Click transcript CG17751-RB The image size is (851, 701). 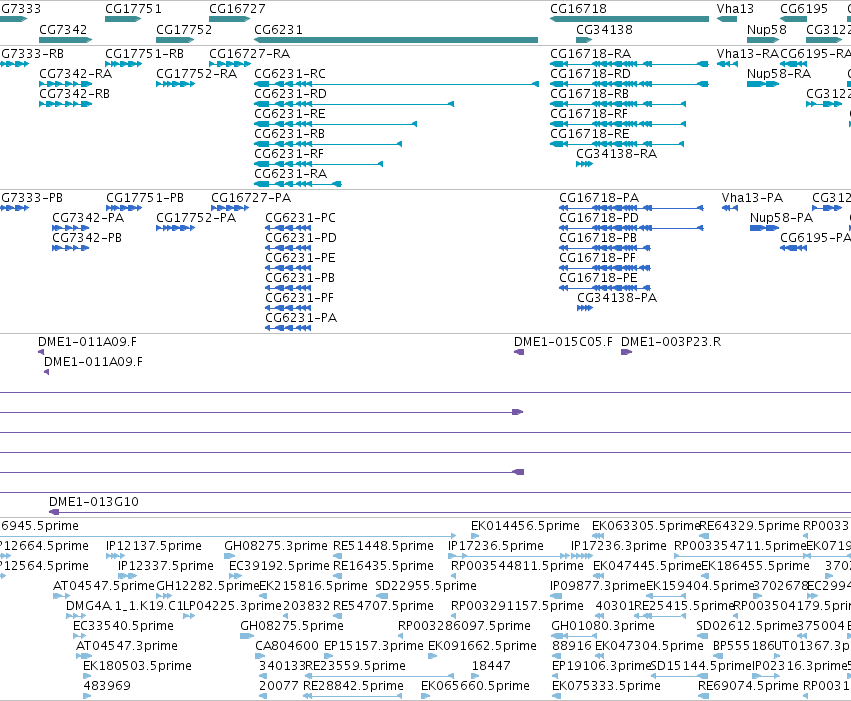144,54
